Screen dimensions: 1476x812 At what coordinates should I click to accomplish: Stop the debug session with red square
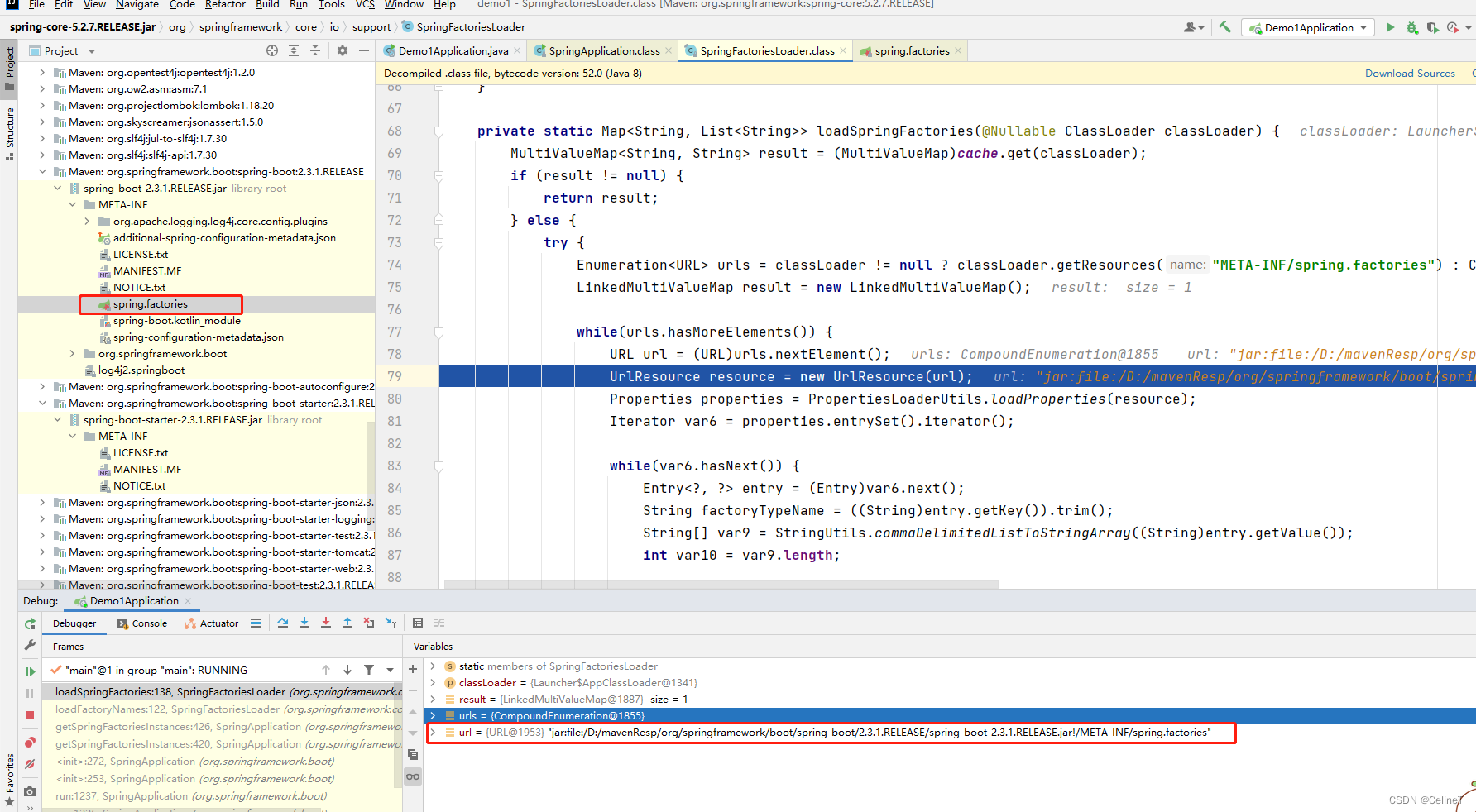click(30, 715)
